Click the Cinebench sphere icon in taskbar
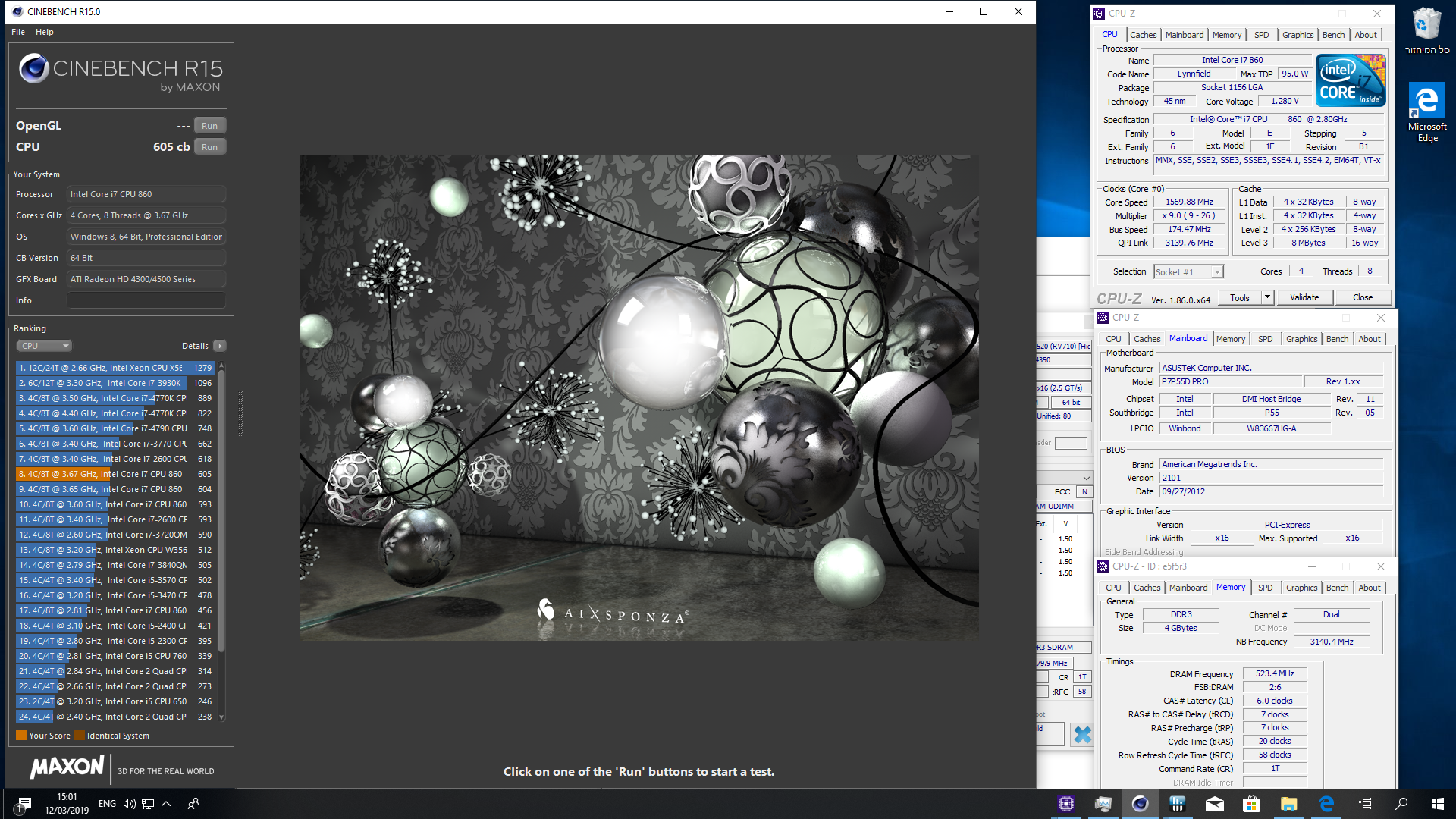The width and height of the screenshot is (1456, 819). pos(1140,804)
